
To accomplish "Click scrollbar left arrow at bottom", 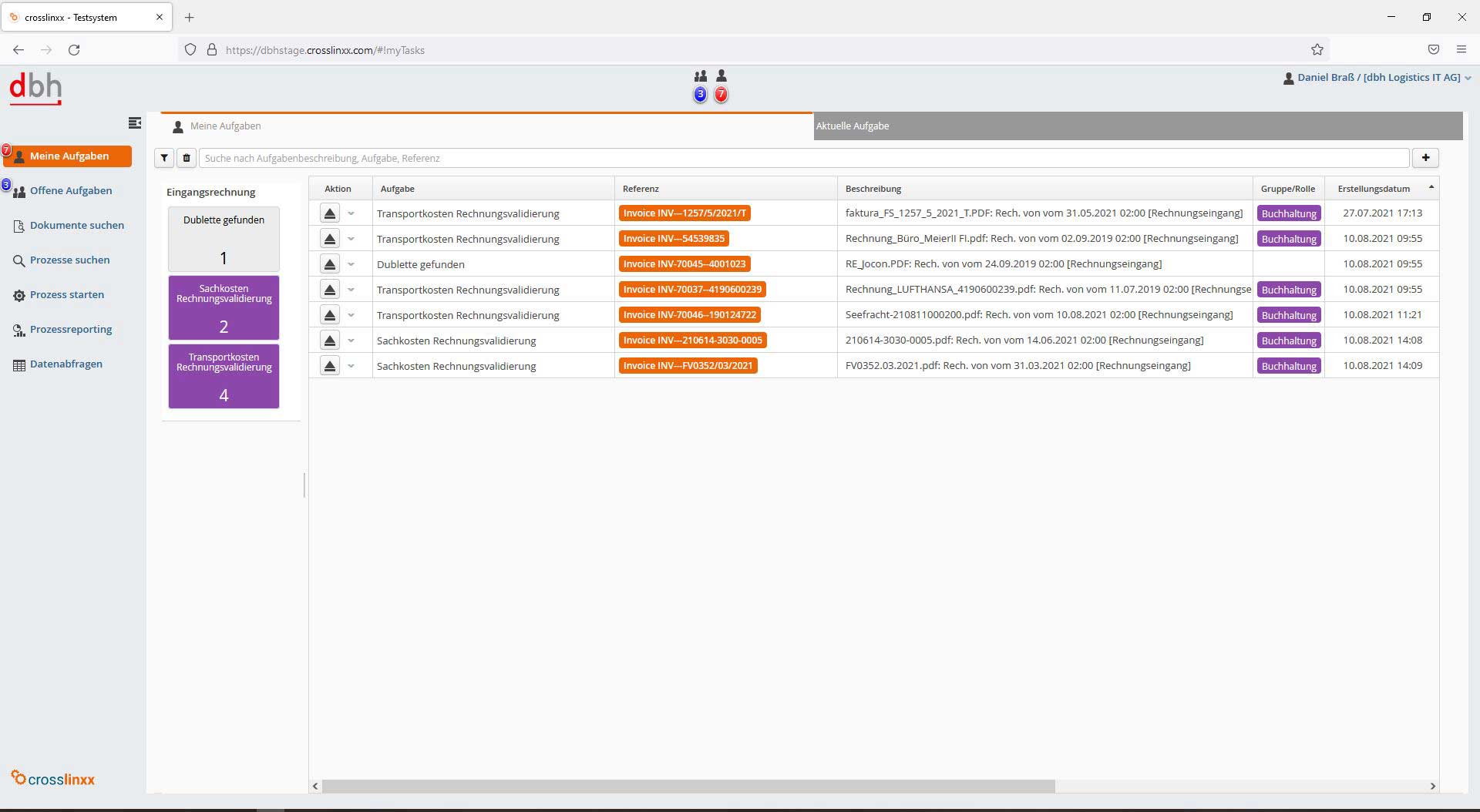I will pos(315,786).
